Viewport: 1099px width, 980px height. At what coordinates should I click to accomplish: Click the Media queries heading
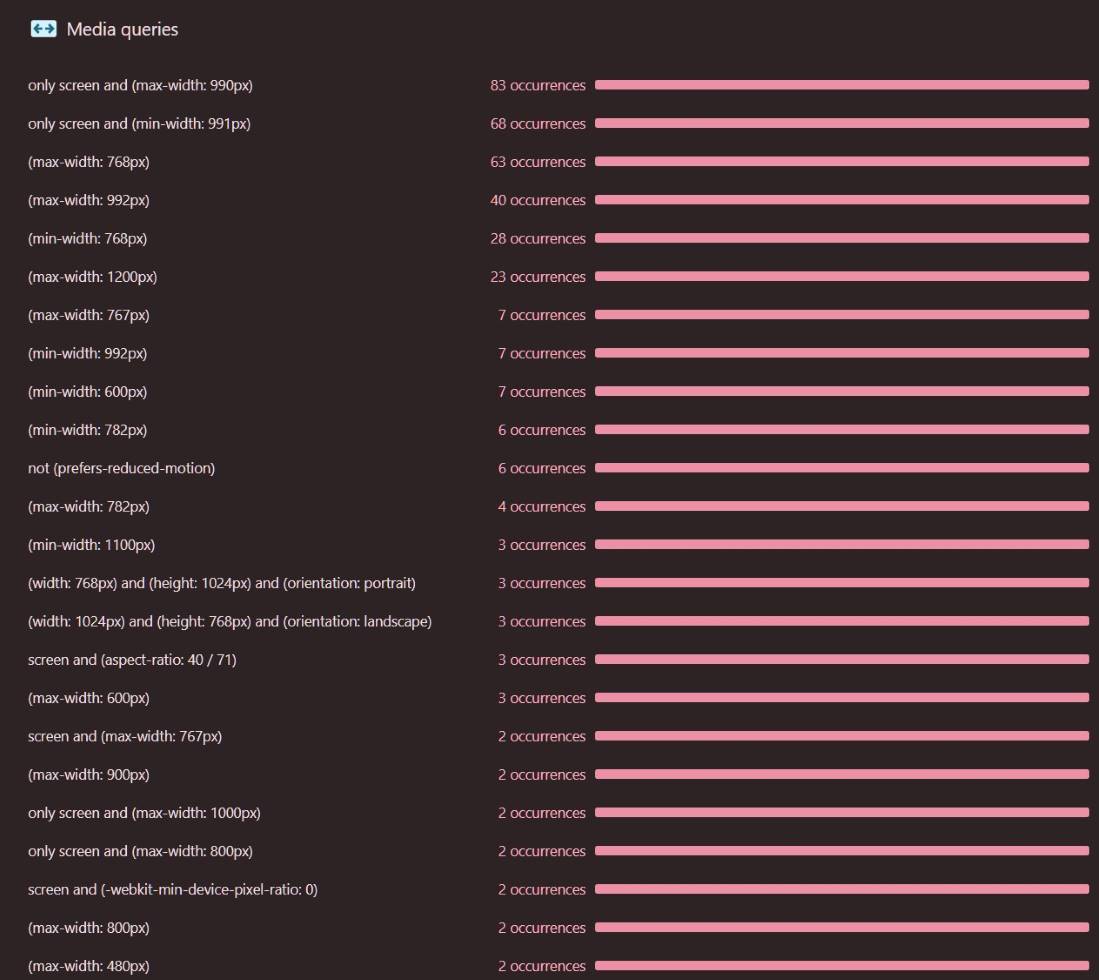[x=122, y=30]
